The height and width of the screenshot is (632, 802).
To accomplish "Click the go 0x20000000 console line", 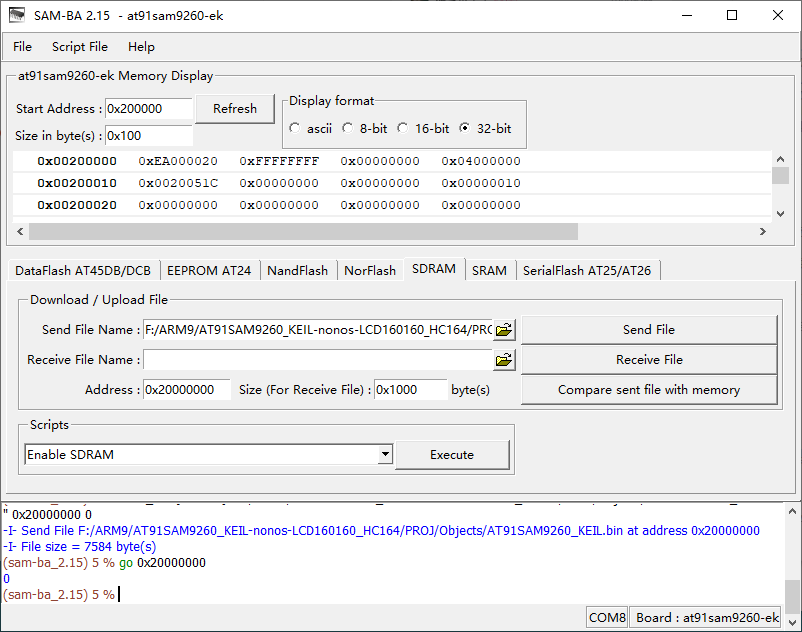I will [104, 563].
